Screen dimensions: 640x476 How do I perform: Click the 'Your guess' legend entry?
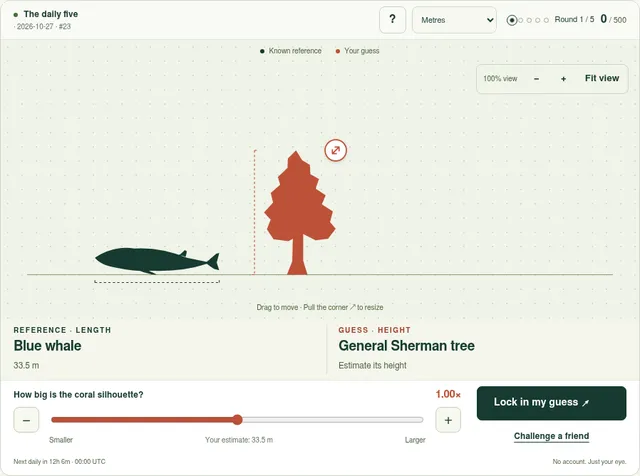point(357,51)
